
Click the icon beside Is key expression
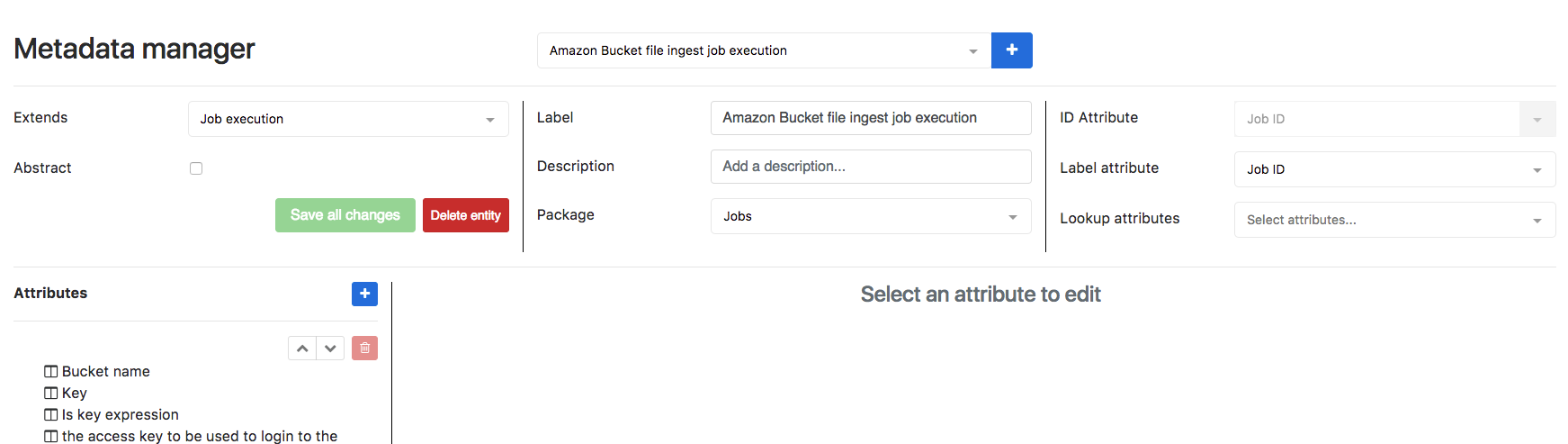(51, 415)
